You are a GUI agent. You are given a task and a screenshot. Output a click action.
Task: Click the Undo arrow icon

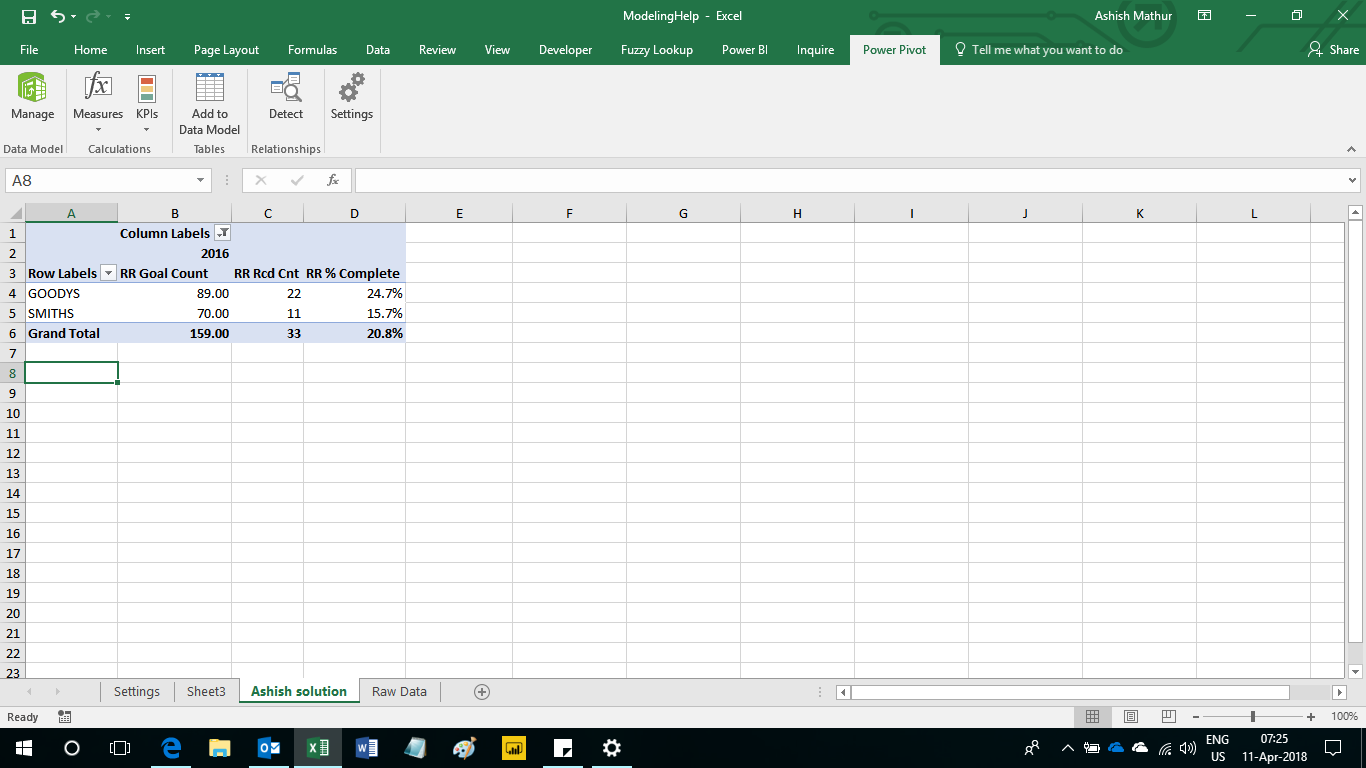pyautogui.click(x=59, y=16)
